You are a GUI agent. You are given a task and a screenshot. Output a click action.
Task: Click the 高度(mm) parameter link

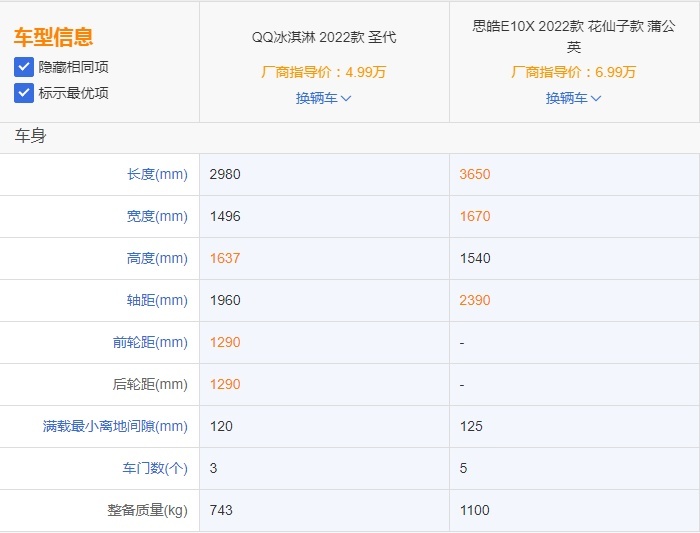[157, 258]
